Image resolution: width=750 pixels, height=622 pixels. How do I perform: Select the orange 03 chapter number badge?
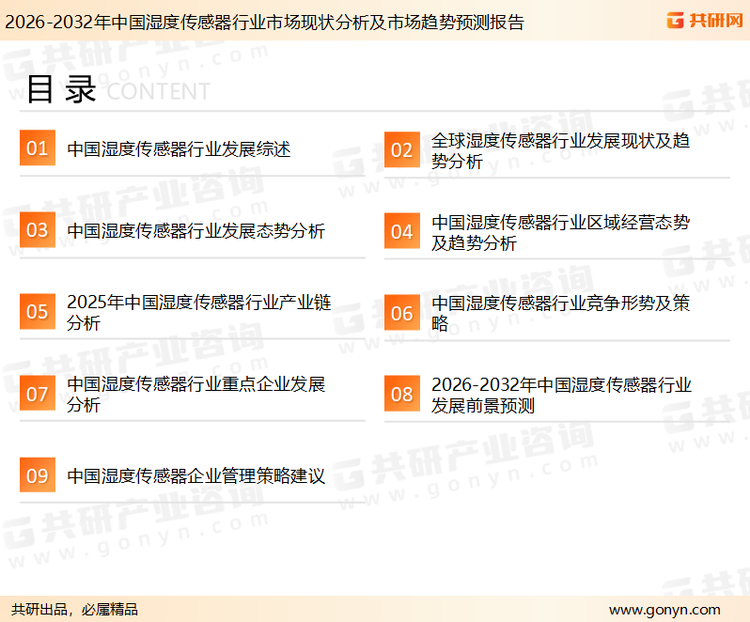click(37, 230)
